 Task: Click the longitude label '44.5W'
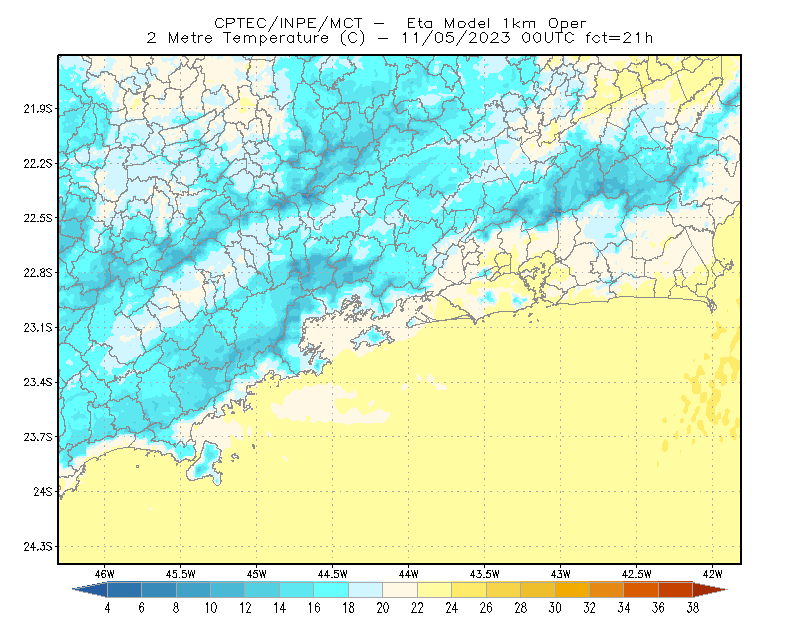333,574
